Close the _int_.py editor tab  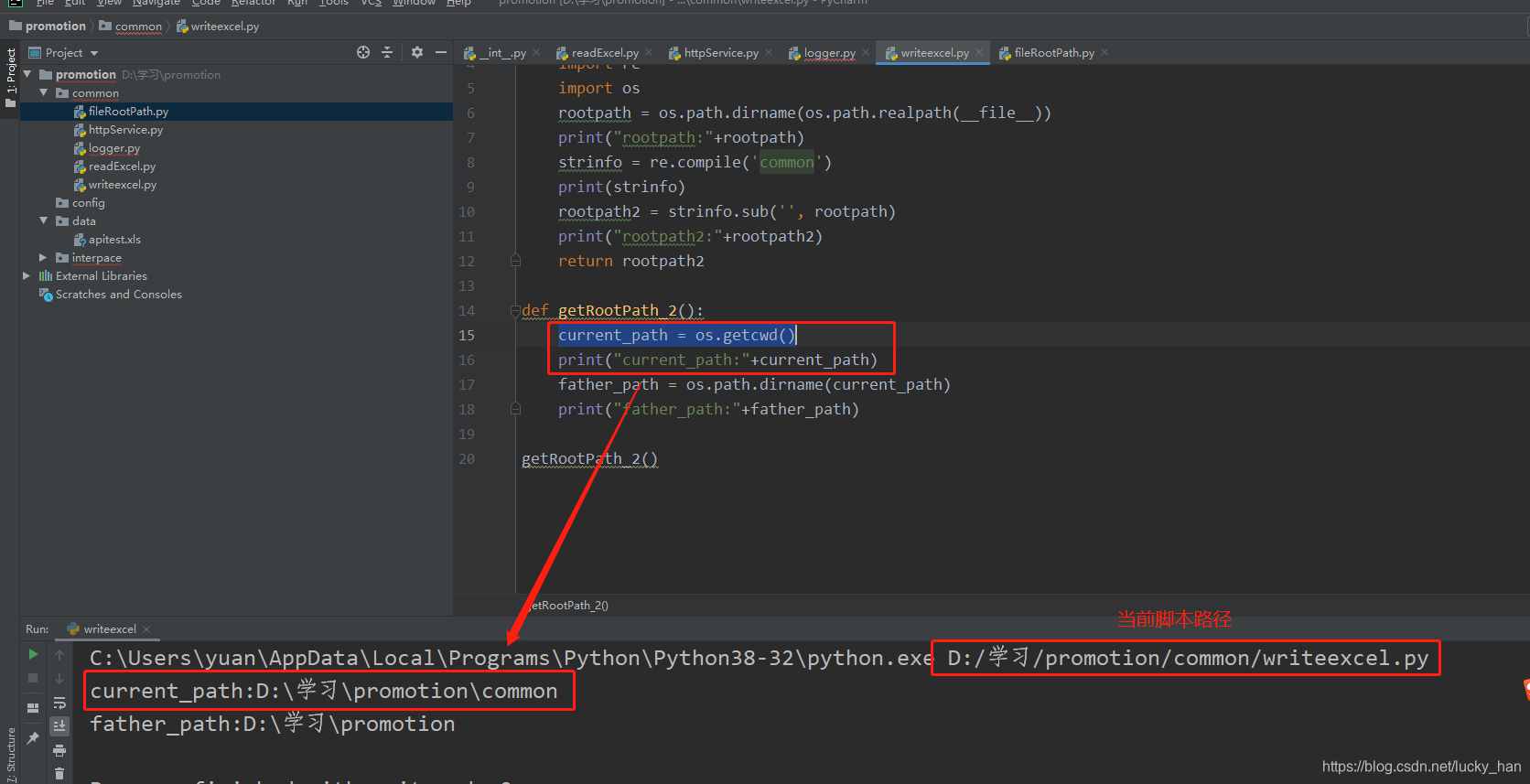click(x=536, y=52)
